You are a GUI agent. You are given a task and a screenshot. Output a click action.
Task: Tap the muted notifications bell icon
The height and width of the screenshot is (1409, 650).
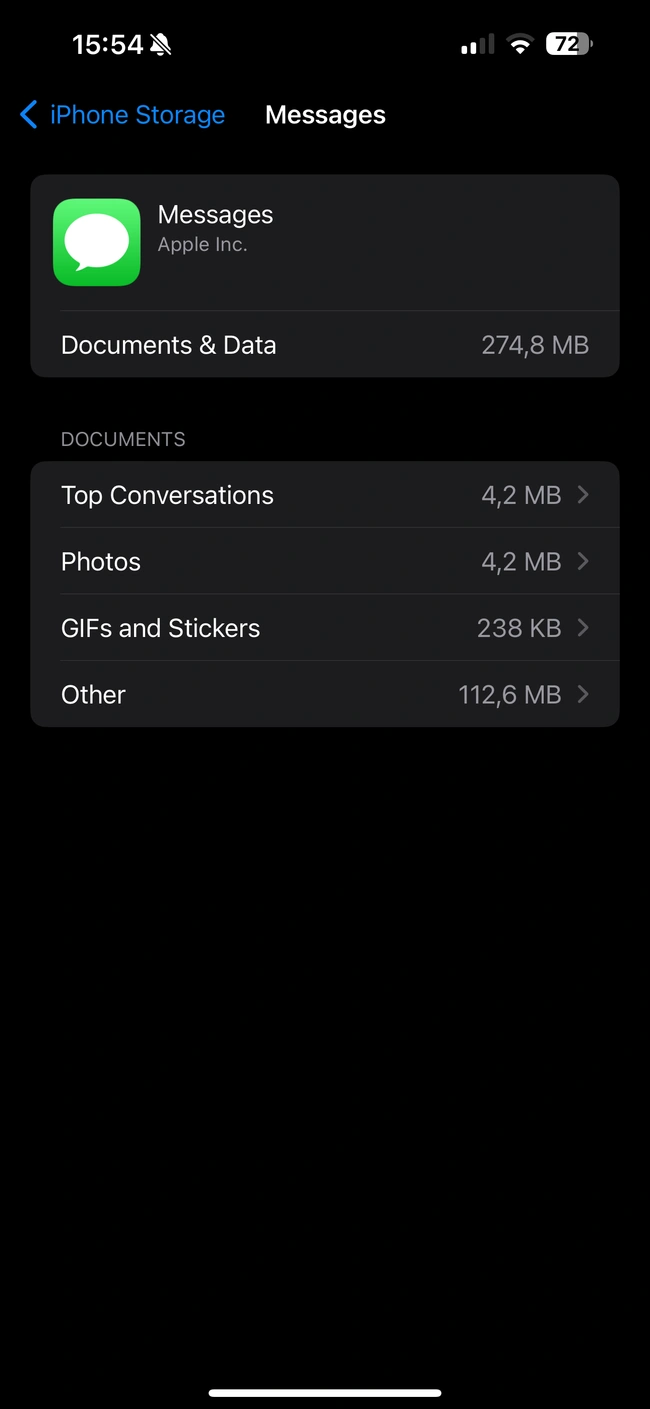(158, 43)
